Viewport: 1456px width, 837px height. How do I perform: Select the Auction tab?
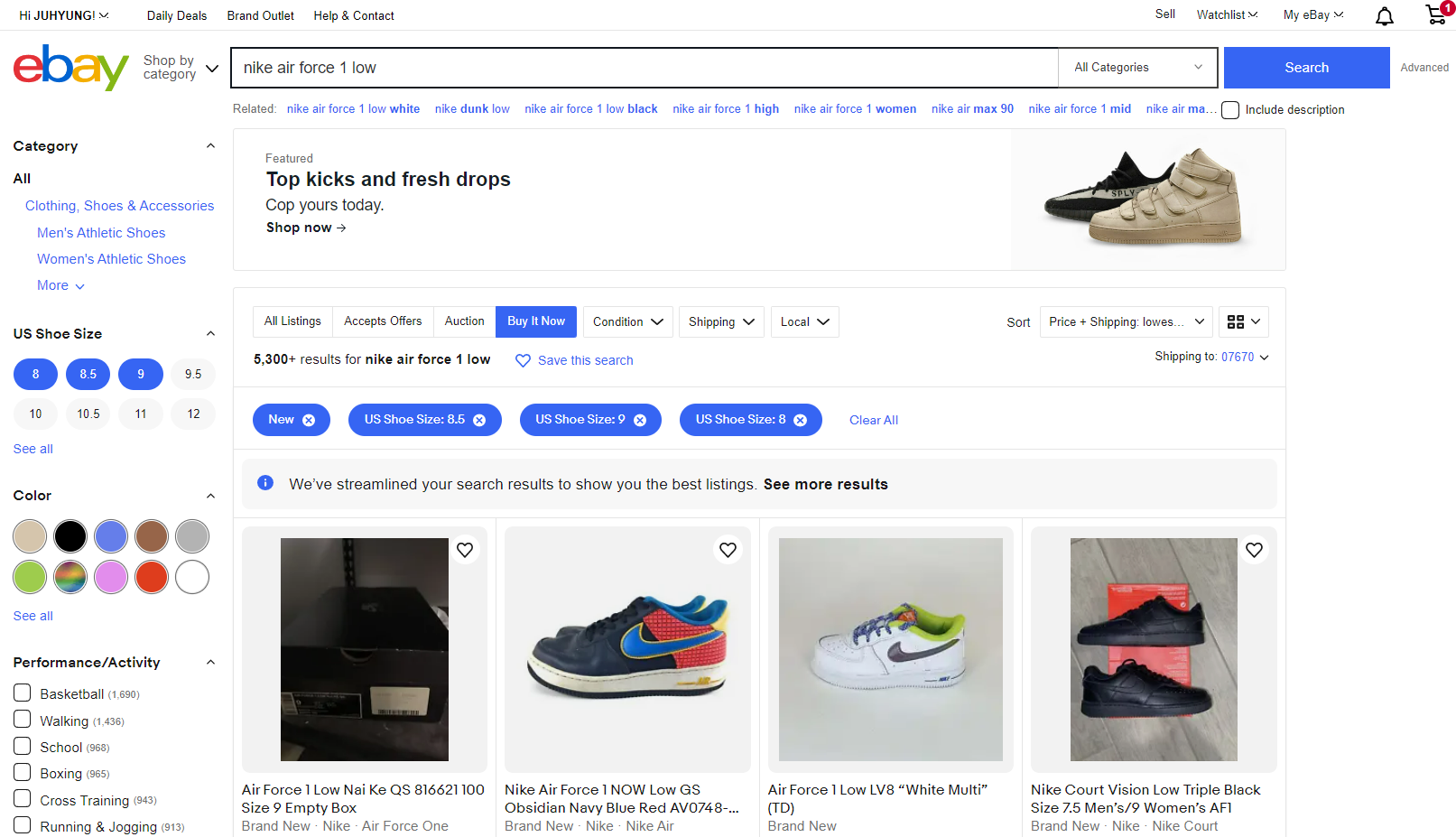pyautogui.click(x=464, y=321)
